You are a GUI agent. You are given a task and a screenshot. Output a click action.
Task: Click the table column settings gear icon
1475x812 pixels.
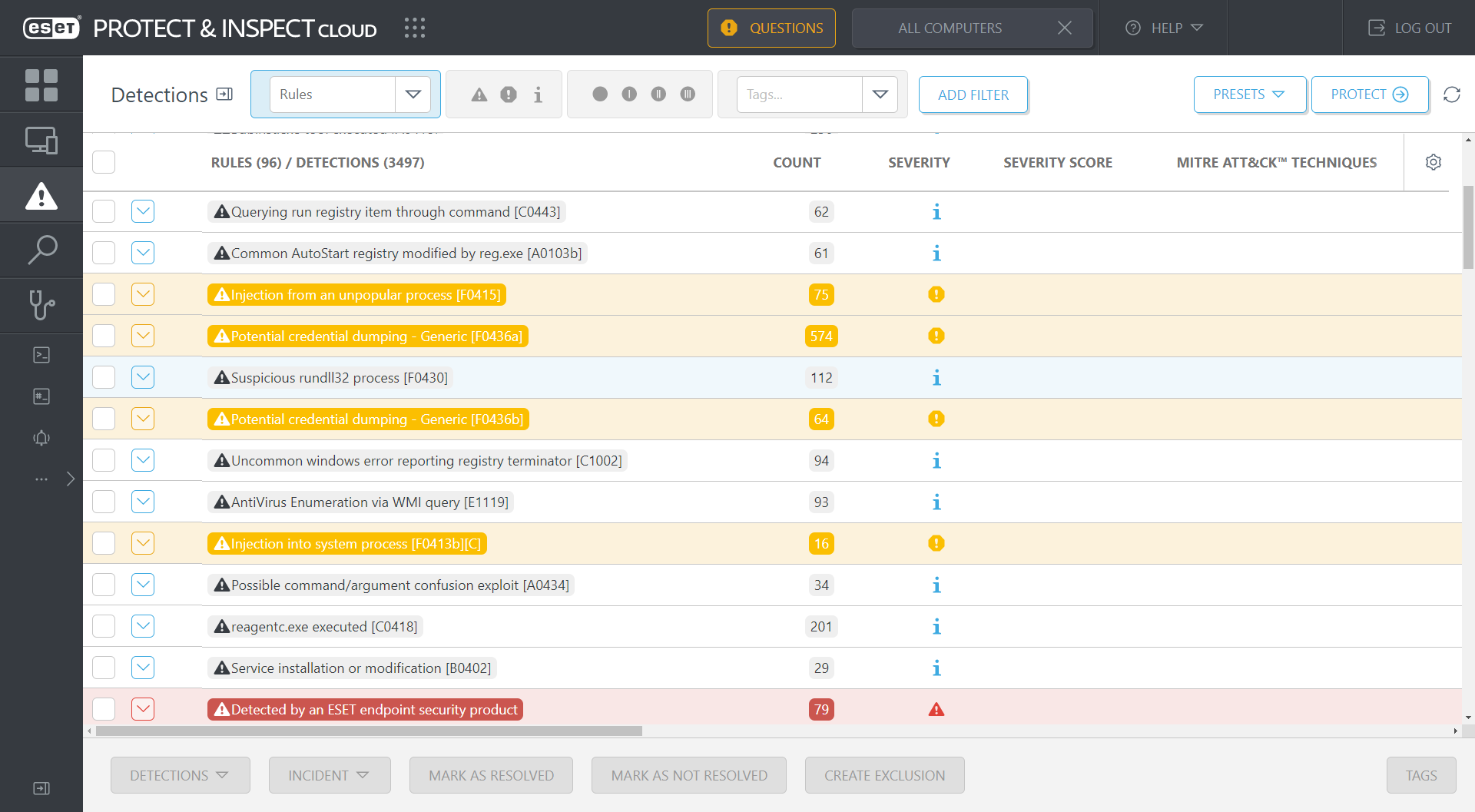pyautogui.click(x=1433, y=162)
